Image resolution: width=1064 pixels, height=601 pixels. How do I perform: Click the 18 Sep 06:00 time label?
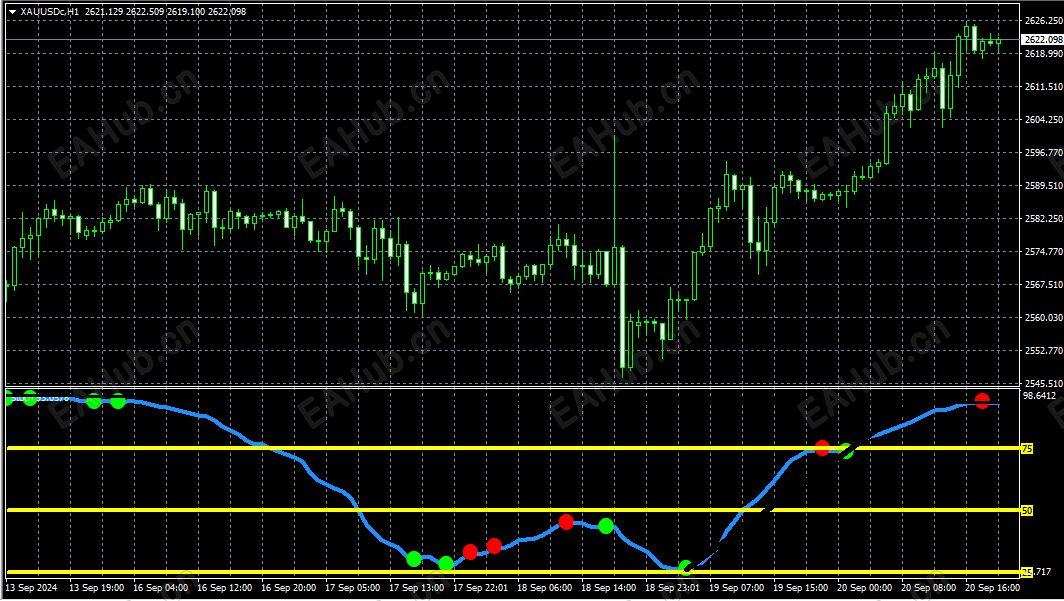click(544, 587)
